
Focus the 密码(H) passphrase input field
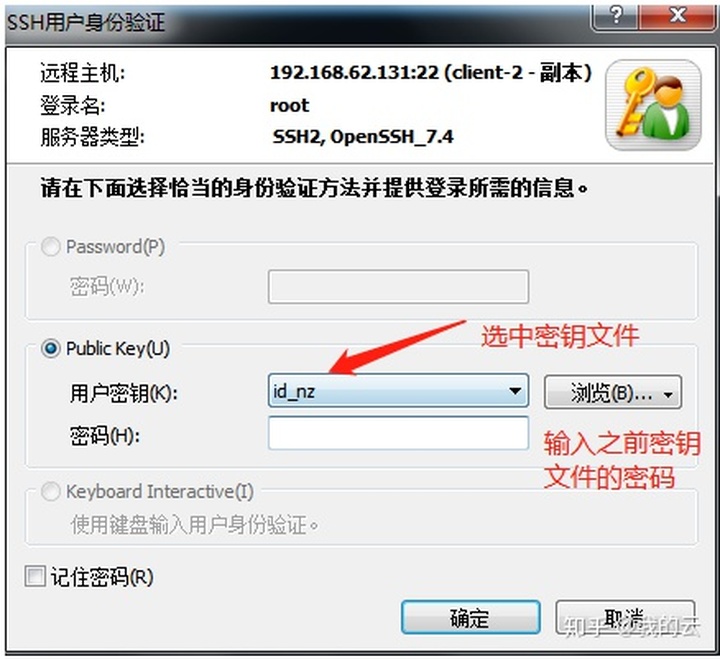click(398, 433)
